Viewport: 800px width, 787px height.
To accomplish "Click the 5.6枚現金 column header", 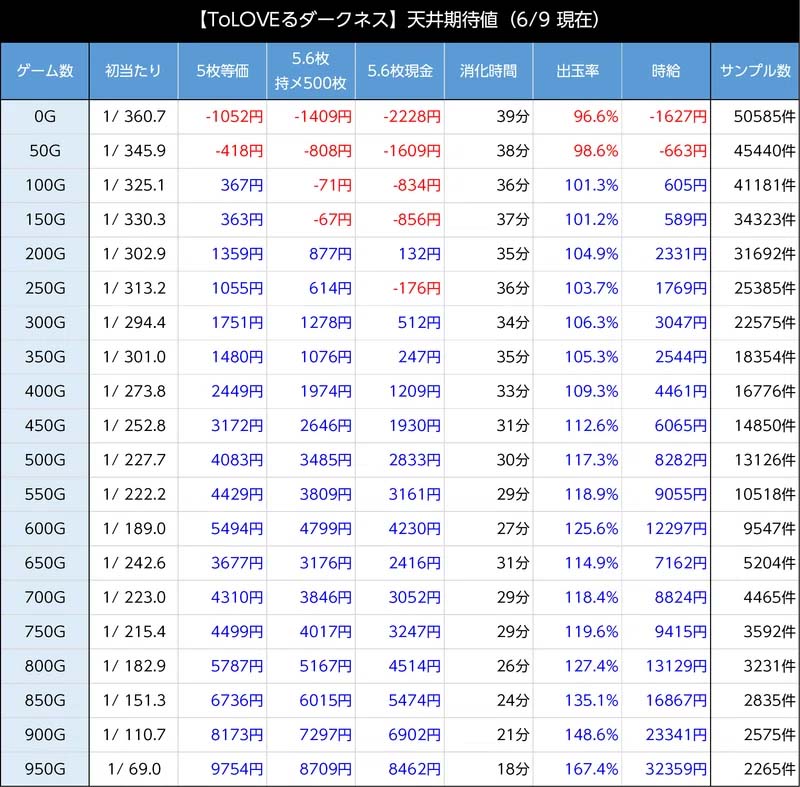I will click(x=399, y=71).
